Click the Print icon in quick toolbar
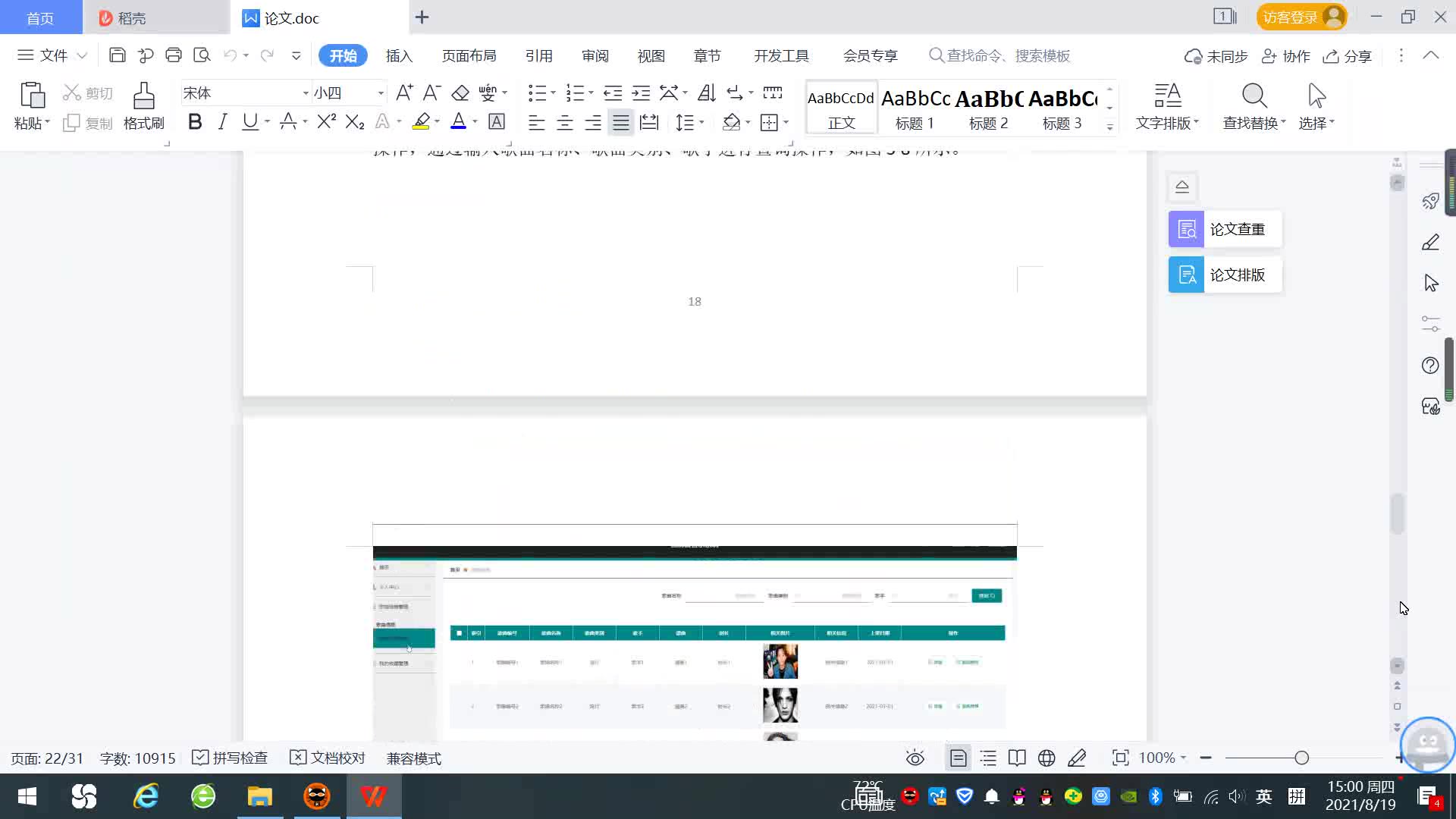This screenshot has width=1456, height=819. click(174, 55)
